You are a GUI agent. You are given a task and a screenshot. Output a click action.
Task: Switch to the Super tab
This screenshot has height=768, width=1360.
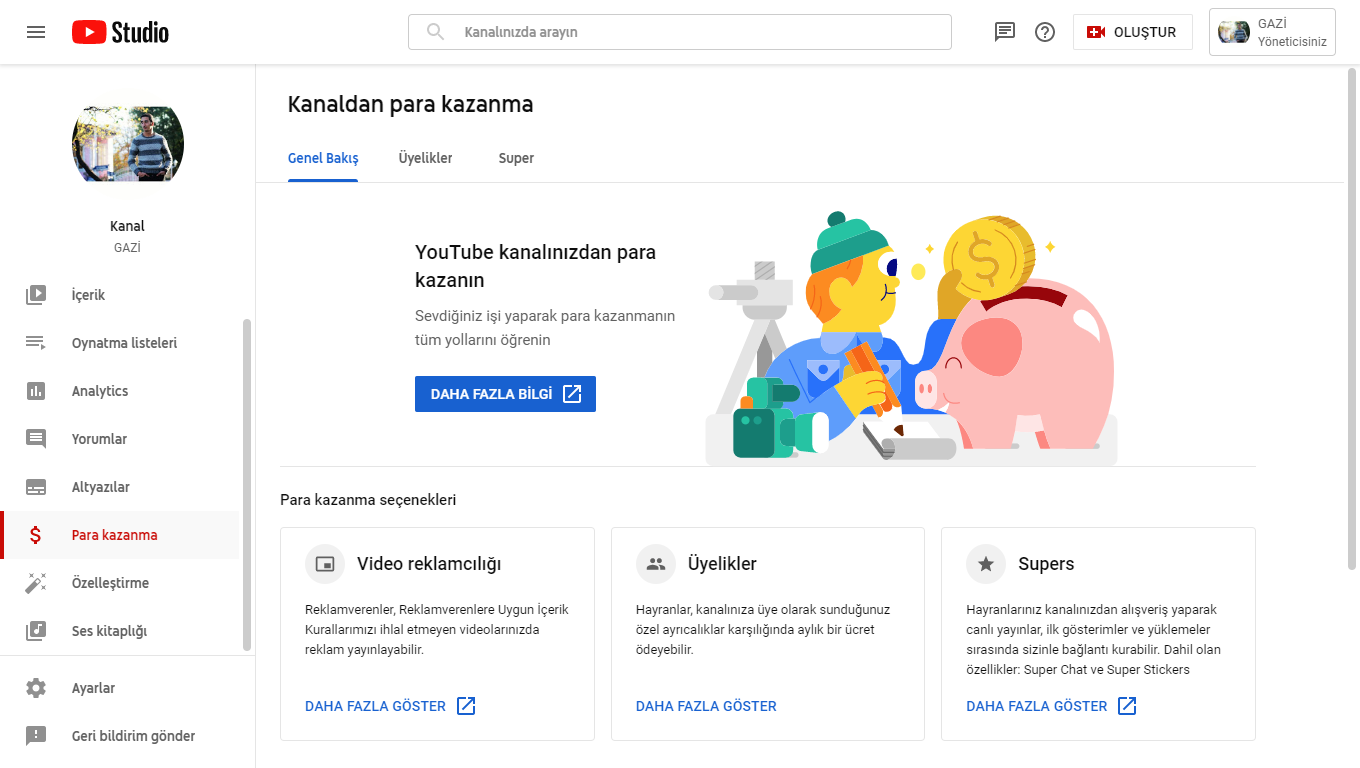(x=516, y=158)
